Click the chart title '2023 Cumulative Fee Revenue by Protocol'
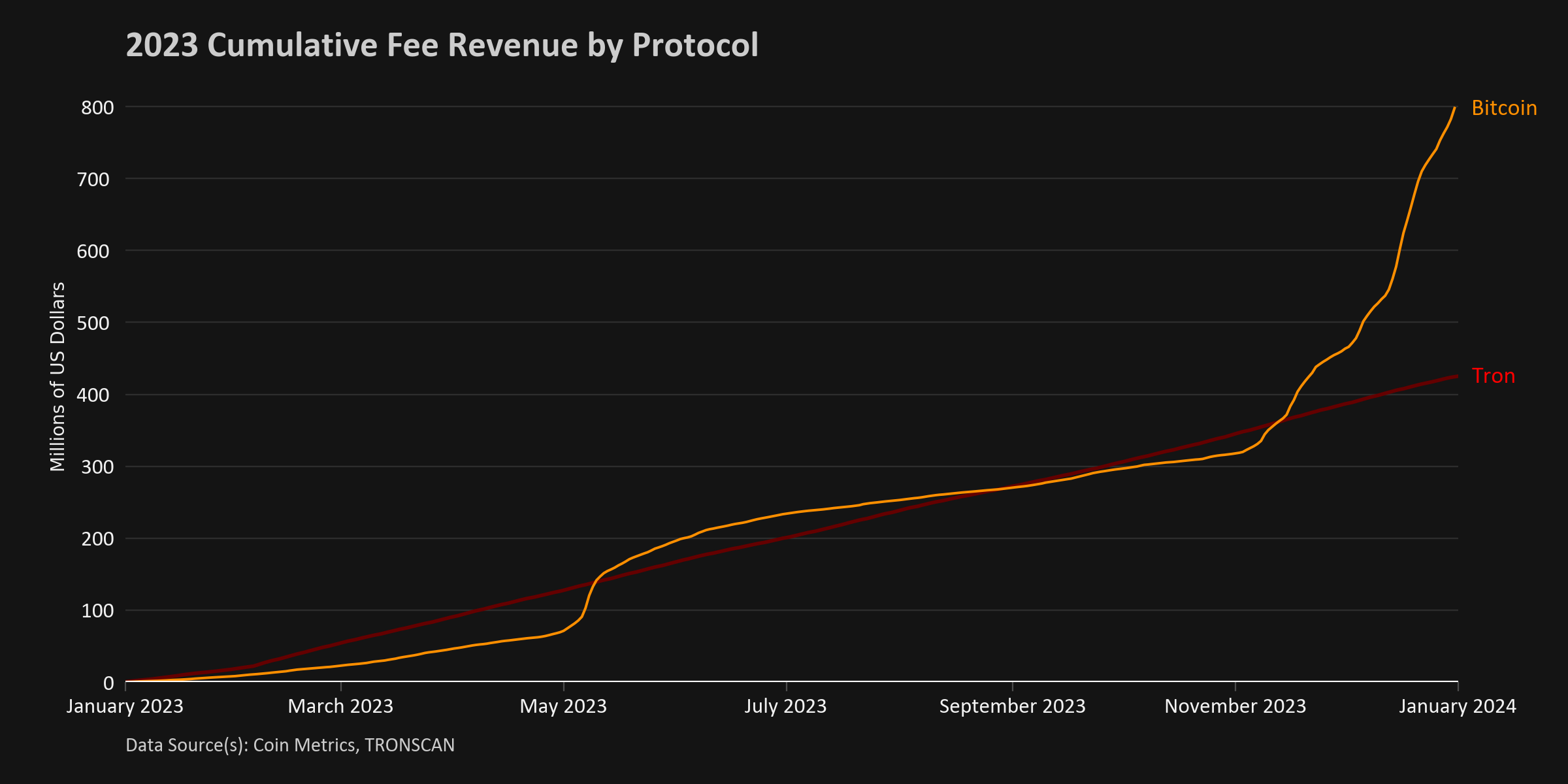Screen dimensions: 1568x784 point(442,46)
